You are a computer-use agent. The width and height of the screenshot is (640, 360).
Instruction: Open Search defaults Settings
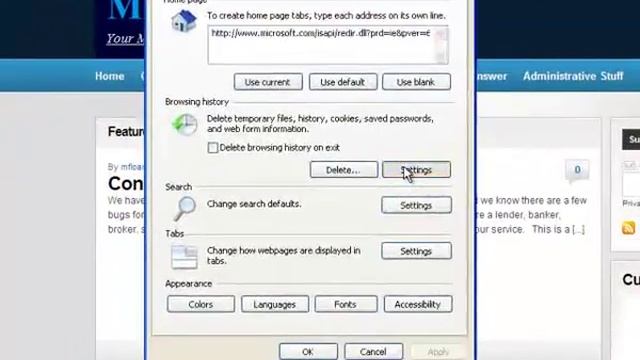(416, 205)
